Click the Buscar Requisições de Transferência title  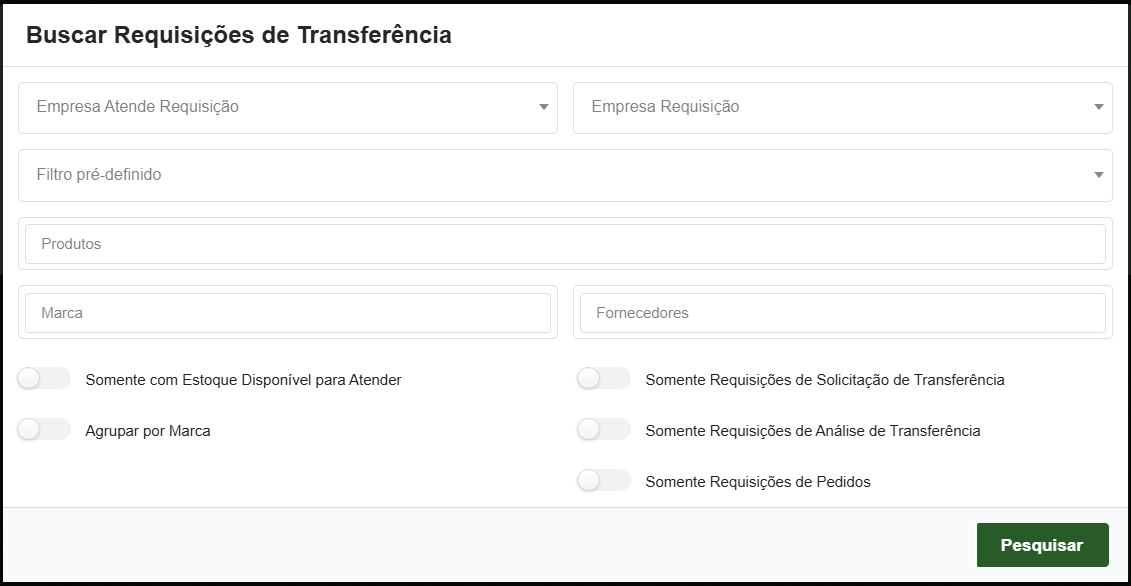240,34
